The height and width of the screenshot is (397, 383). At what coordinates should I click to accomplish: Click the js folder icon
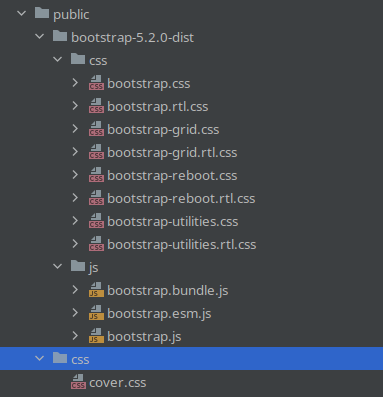[78, 266]
